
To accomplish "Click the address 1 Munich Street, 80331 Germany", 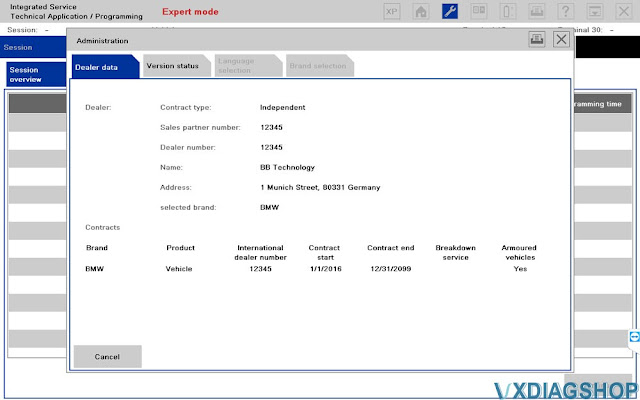I will (320, 187).
